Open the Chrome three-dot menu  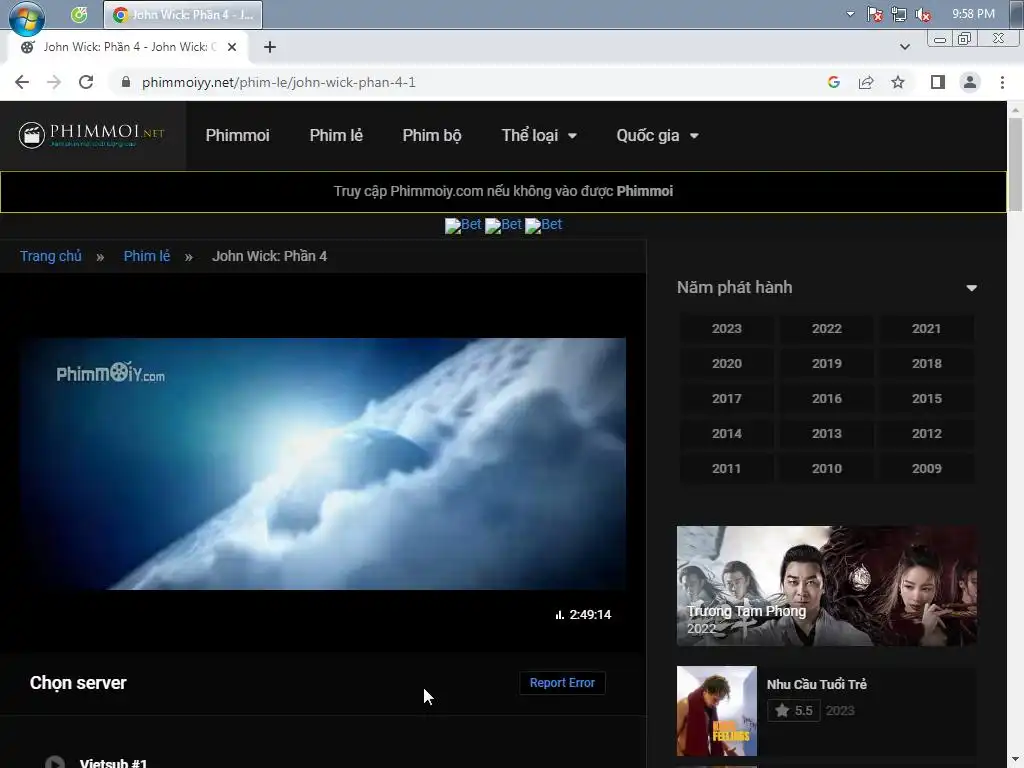[1002, 82]
